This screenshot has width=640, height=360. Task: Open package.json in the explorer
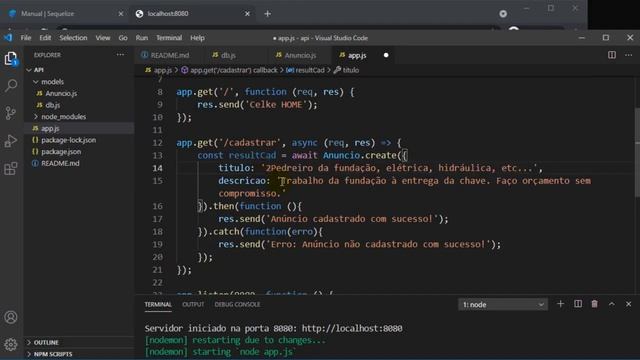61,152
